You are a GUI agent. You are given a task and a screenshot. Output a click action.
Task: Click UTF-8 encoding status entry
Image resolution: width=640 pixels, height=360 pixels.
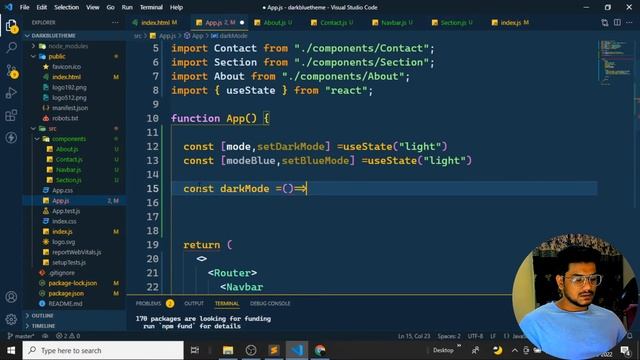tap(475, 336)
